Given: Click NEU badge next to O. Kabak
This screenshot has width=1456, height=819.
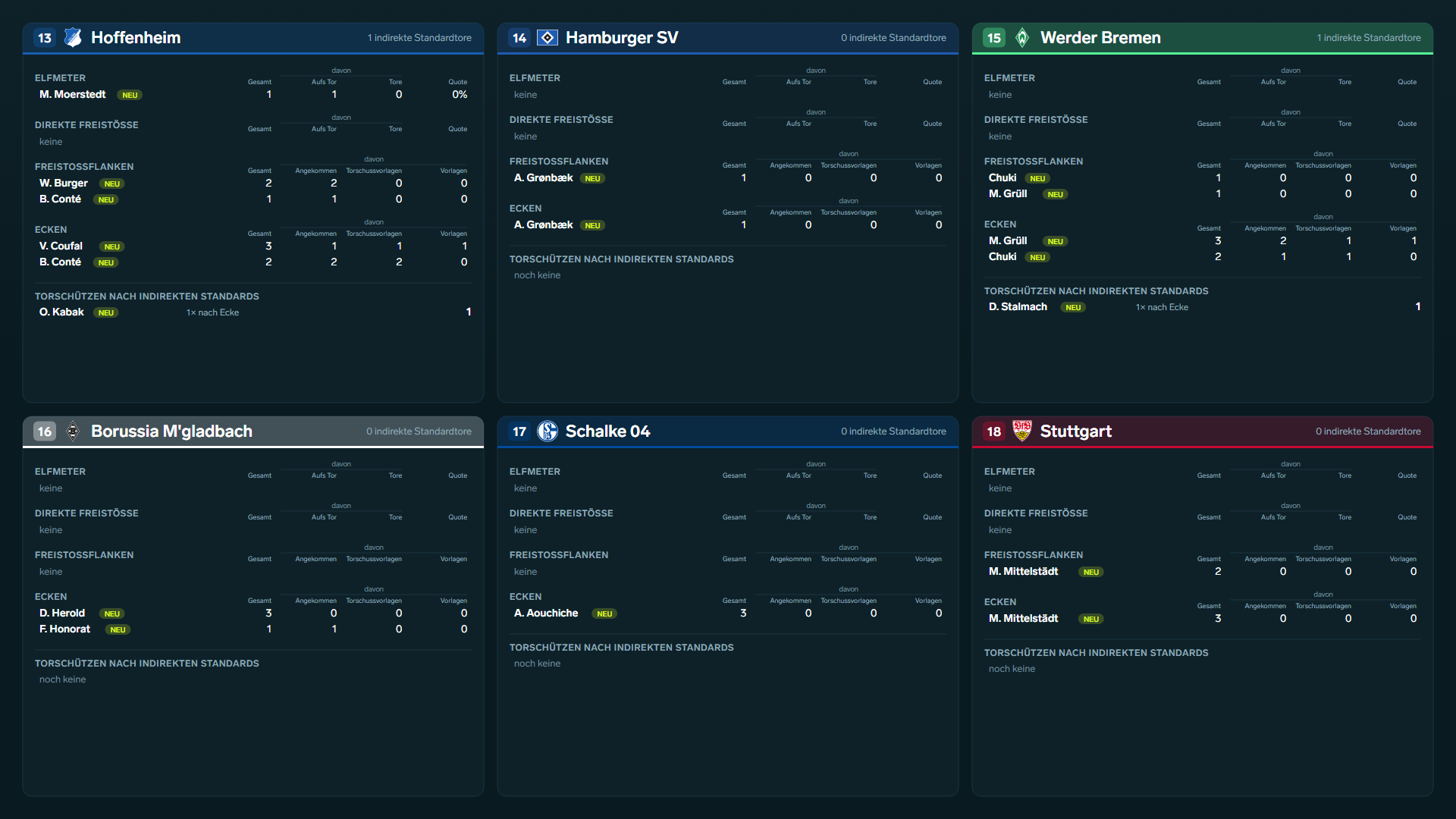Looking at the screenshot, I should click(105, 313).
